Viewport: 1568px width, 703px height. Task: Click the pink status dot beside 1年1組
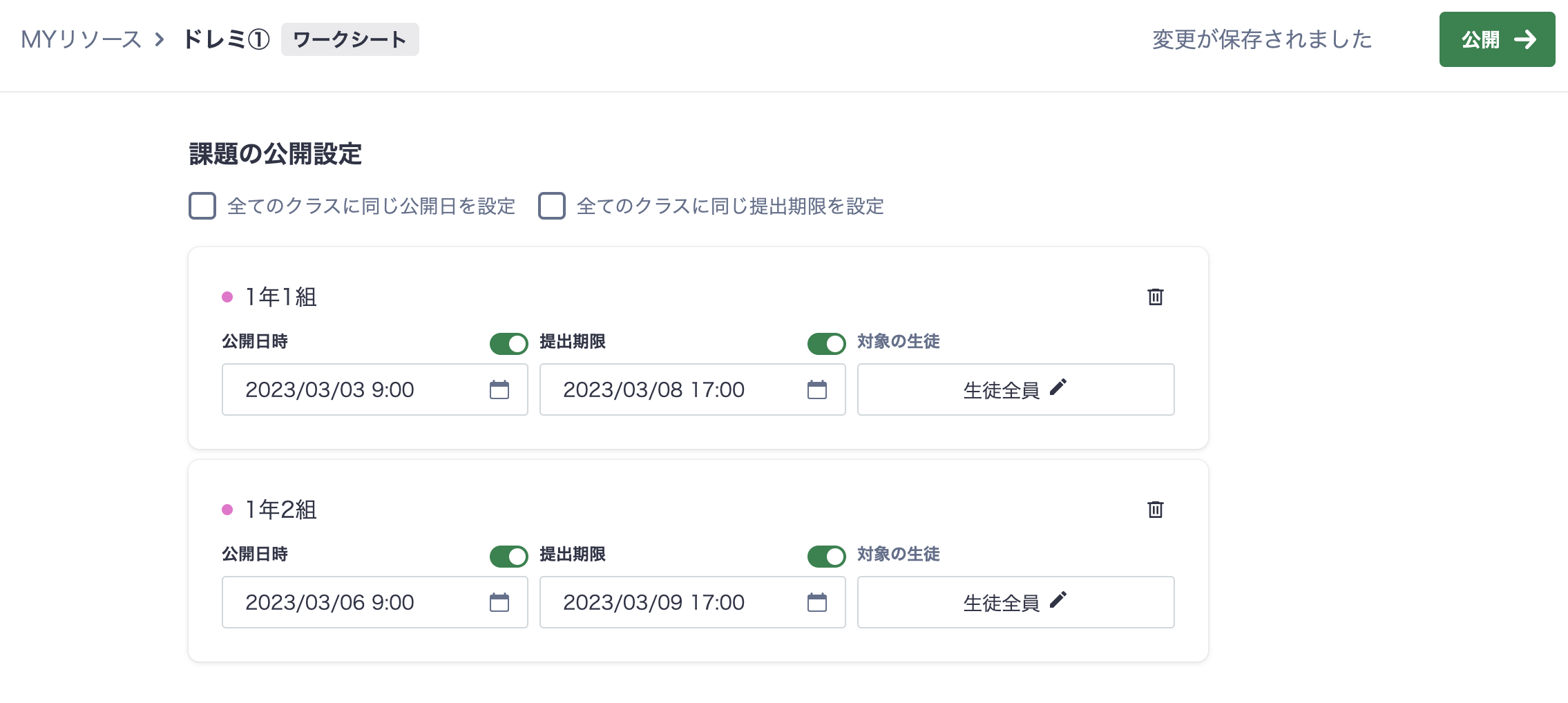pyautogui.click(x=227, y=296)
